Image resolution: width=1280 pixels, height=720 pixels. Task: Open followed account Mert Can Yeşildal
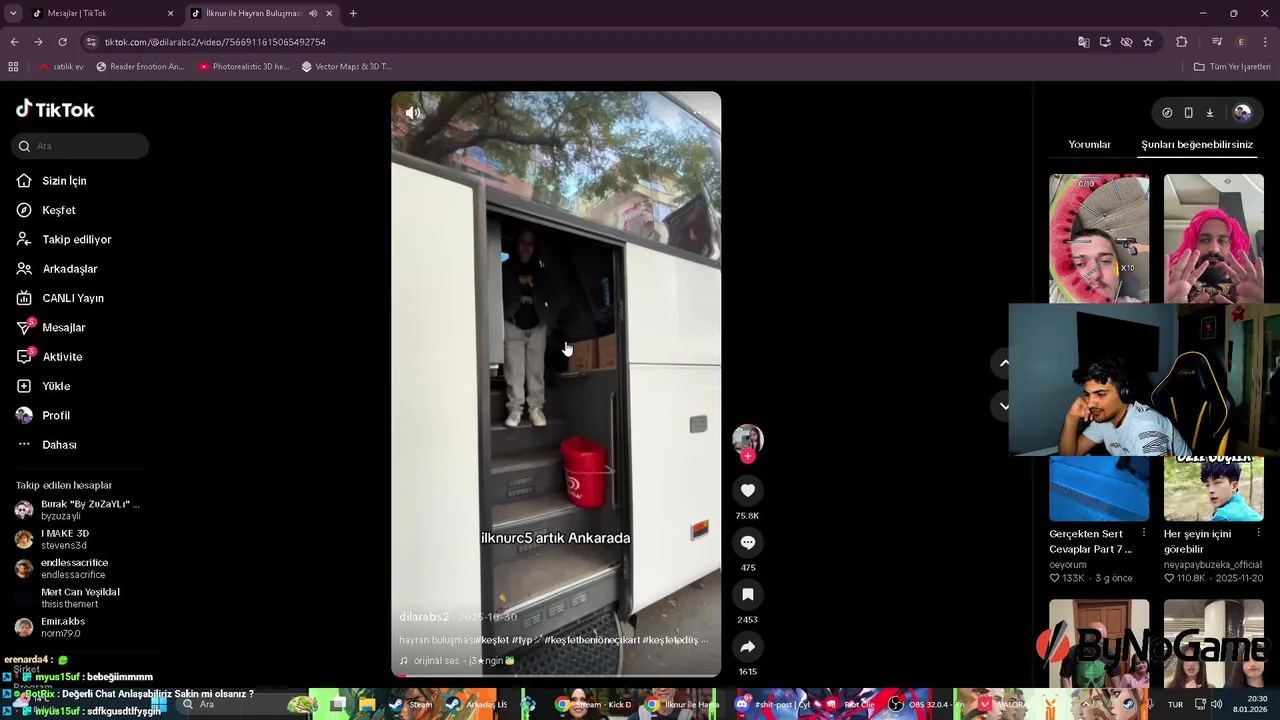tap(80, 598)
